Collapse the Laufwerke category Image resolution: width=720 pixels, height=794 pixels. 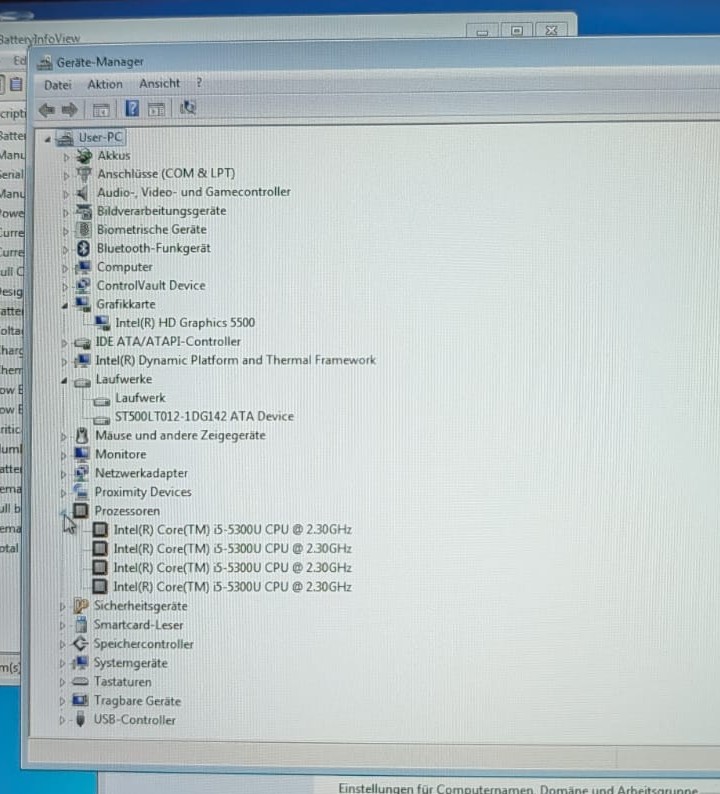64,380
